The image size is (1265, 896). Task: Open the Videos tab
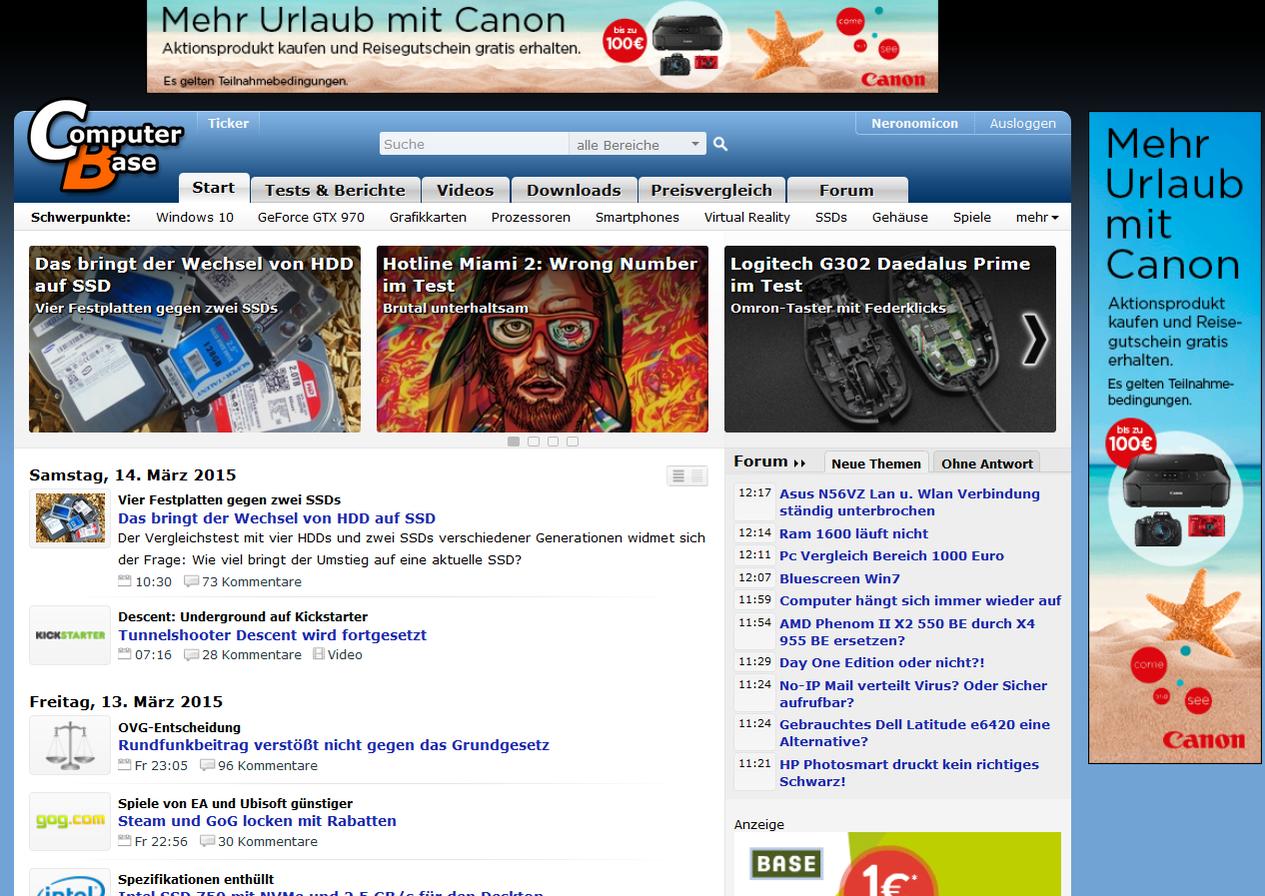coord(465,190)
